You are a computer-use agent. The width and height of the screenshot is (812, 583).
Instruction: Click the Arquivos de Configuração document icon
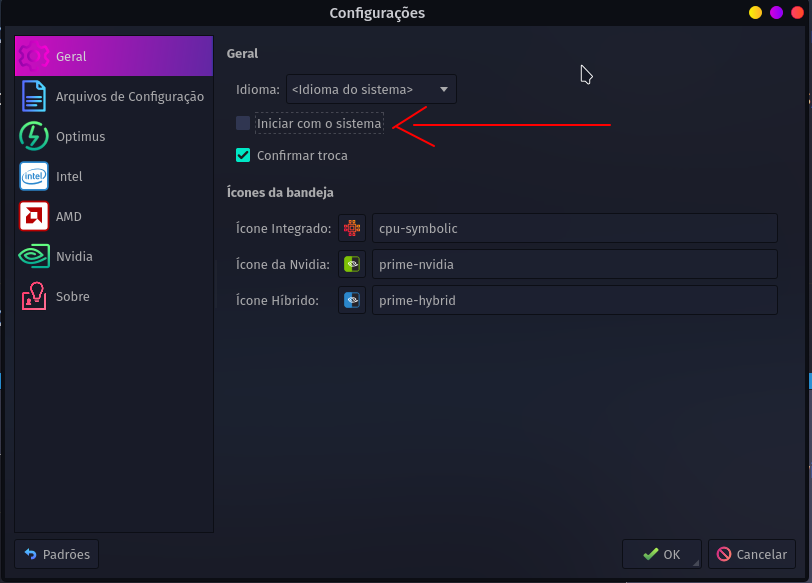(x=34, y=96)
